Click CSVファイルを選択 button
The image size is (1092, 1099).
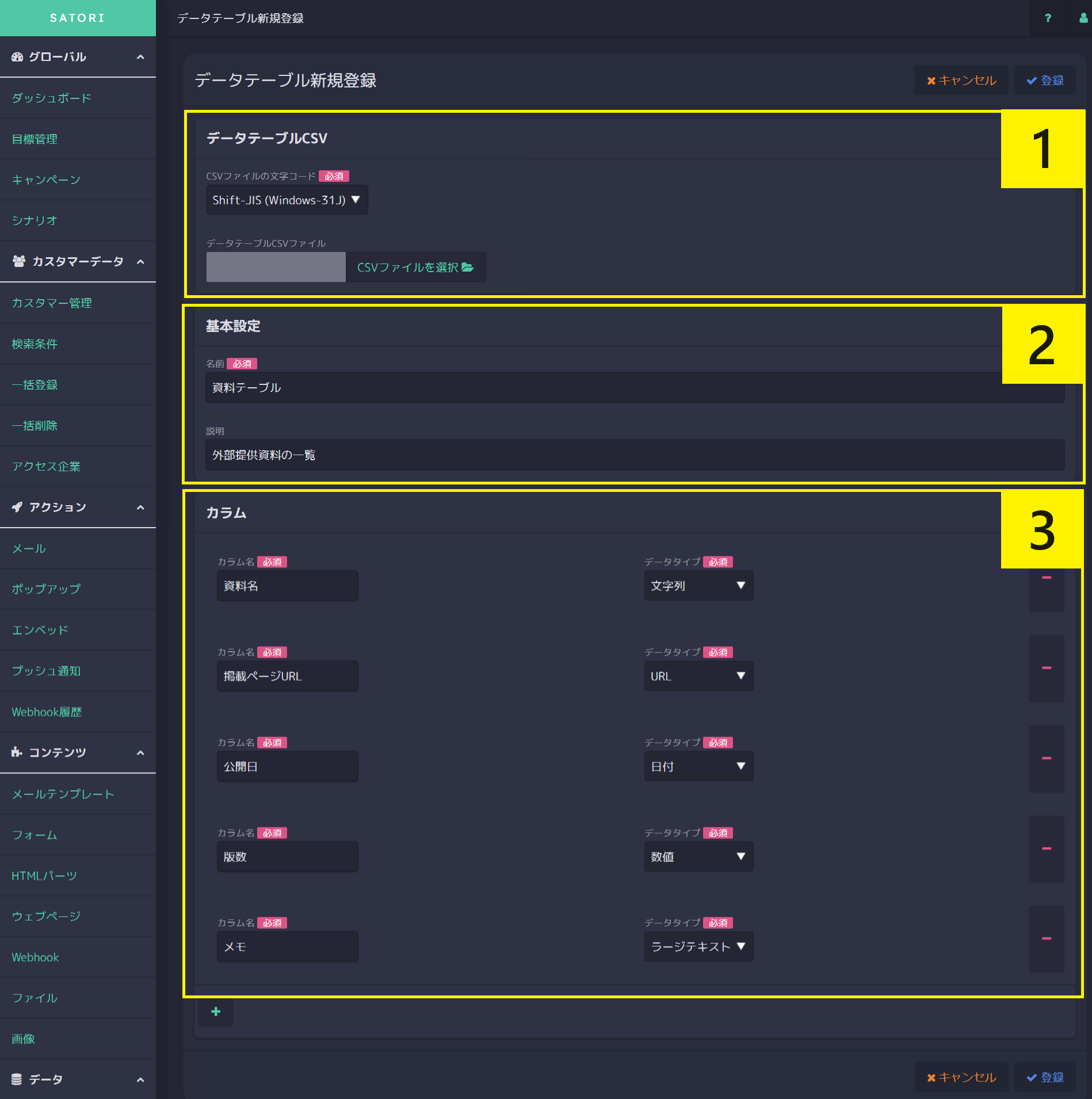(415, 267)
